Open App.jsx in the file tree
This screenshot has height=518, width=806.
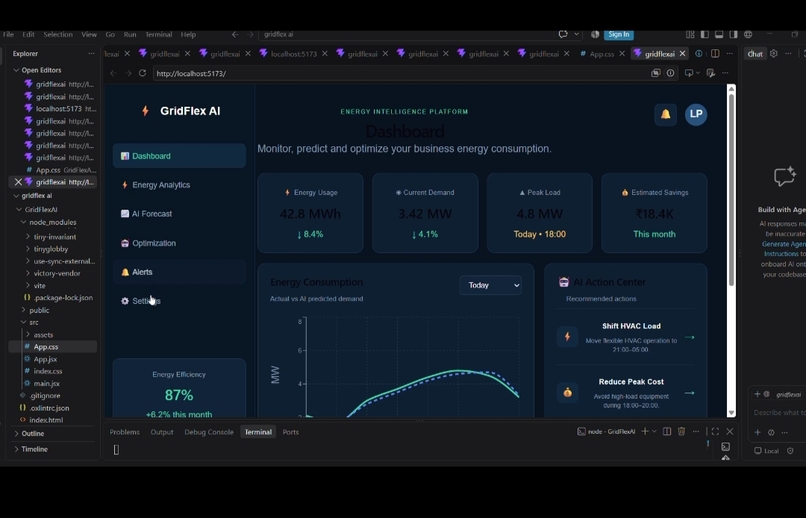coord(46,359)
